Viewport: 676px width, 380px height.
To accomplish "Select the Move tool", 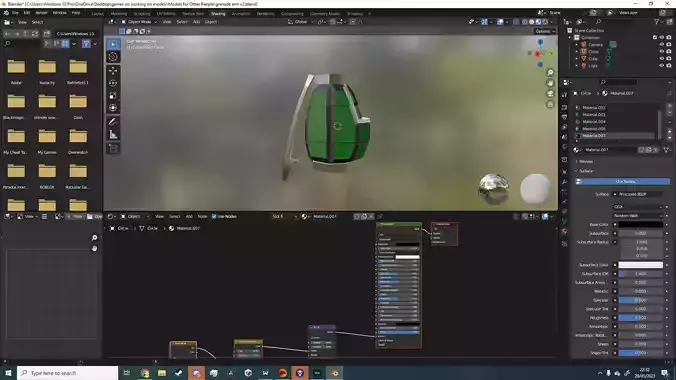I will [113, 70].
